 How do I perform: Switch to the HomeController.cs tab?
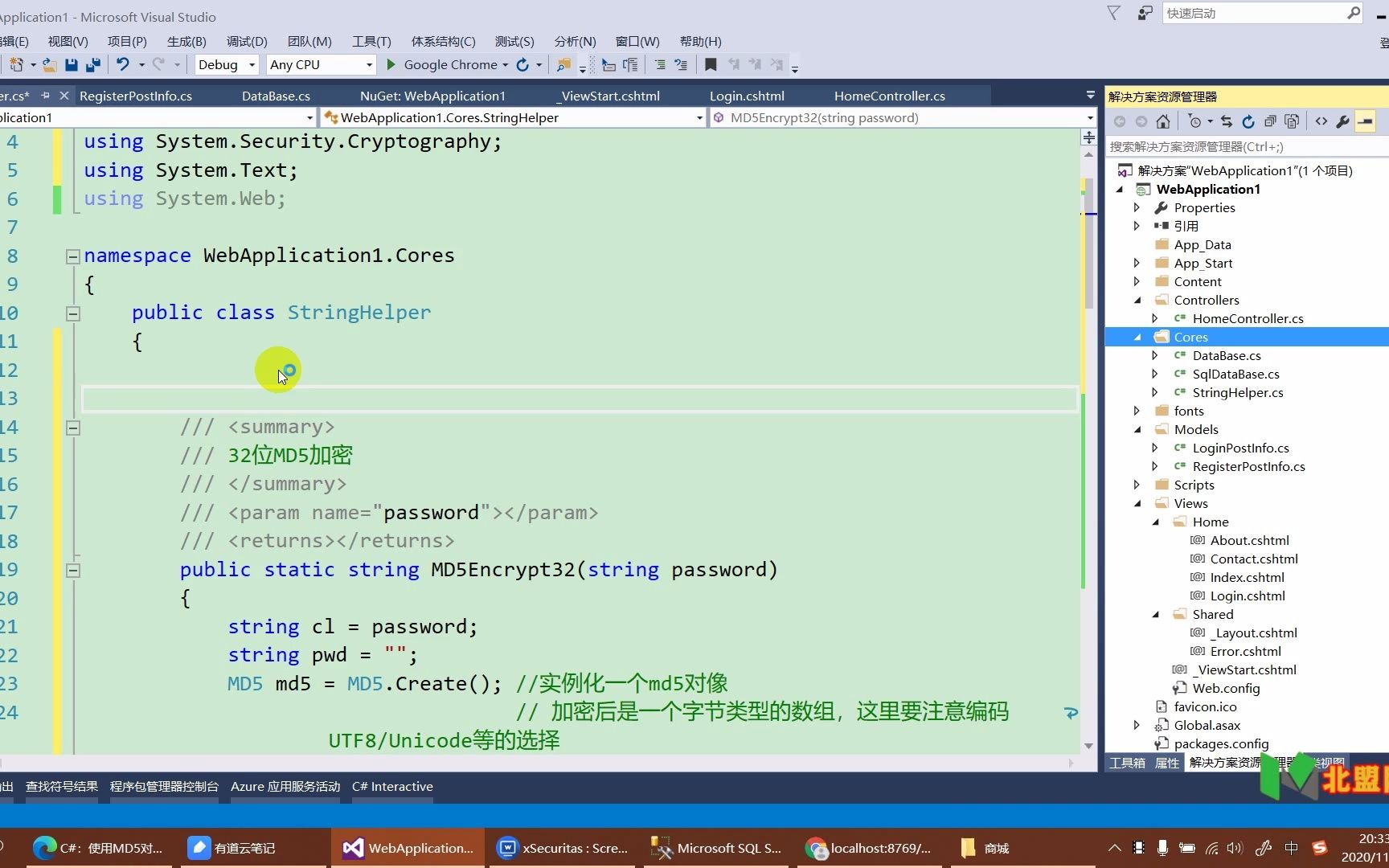(889, 96)
